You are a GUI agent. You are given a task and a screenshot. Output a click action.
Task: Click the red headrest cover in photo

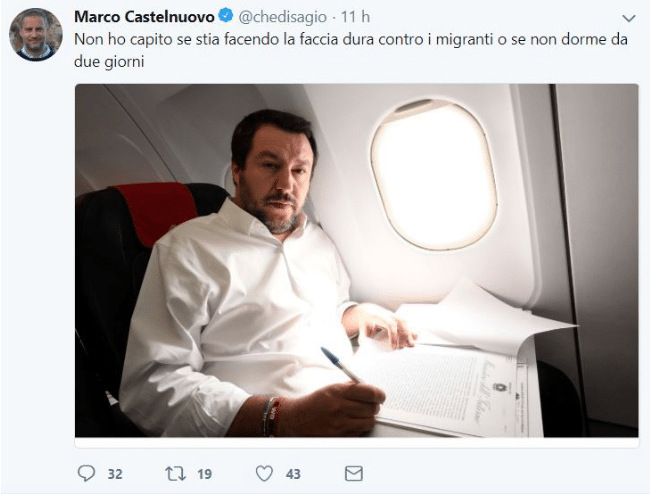[155, 211]
